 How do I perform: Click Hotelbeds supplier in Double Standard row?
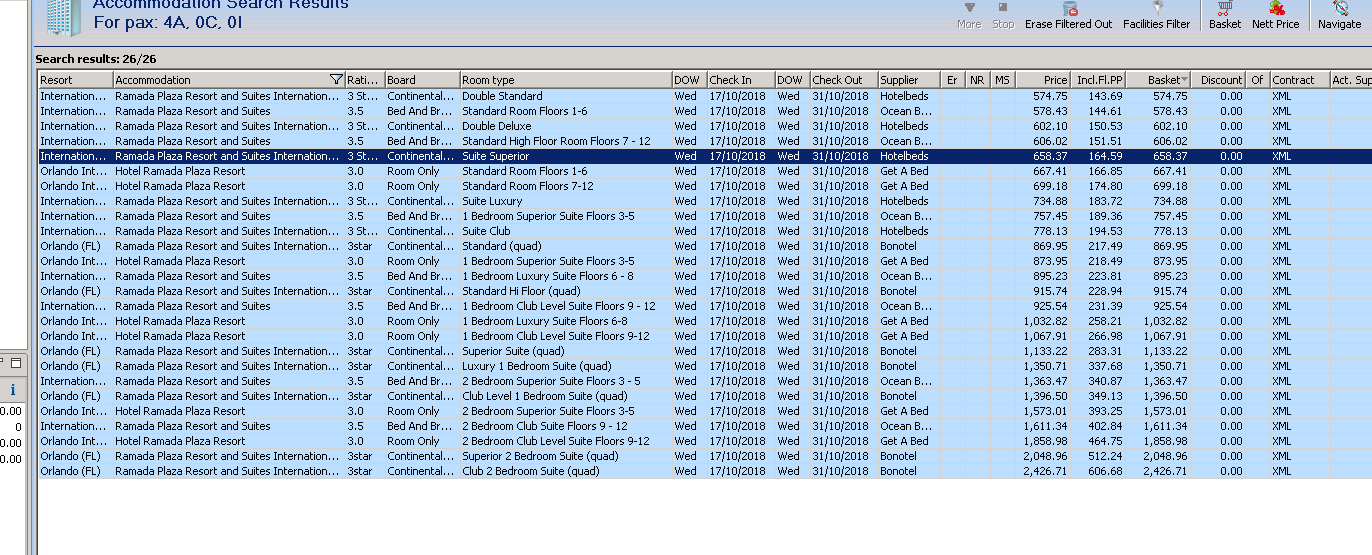[904, 96]
